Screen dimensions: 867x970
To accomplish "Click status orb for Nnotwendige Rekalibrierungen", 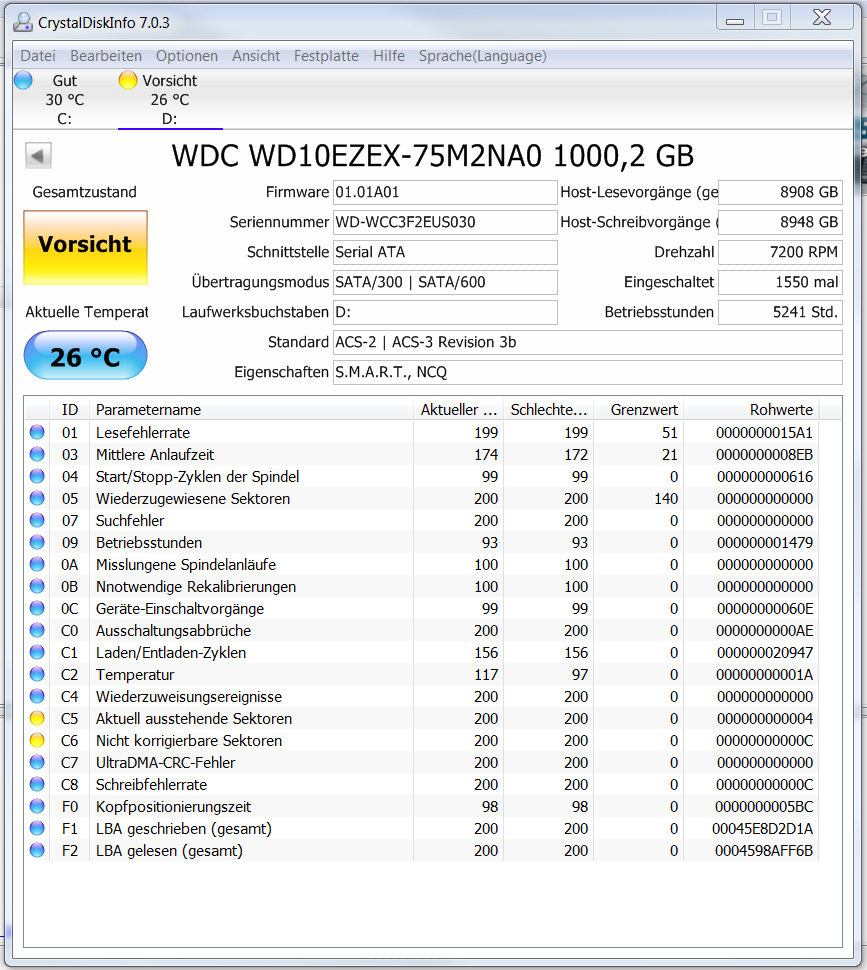I will (37, 586).
